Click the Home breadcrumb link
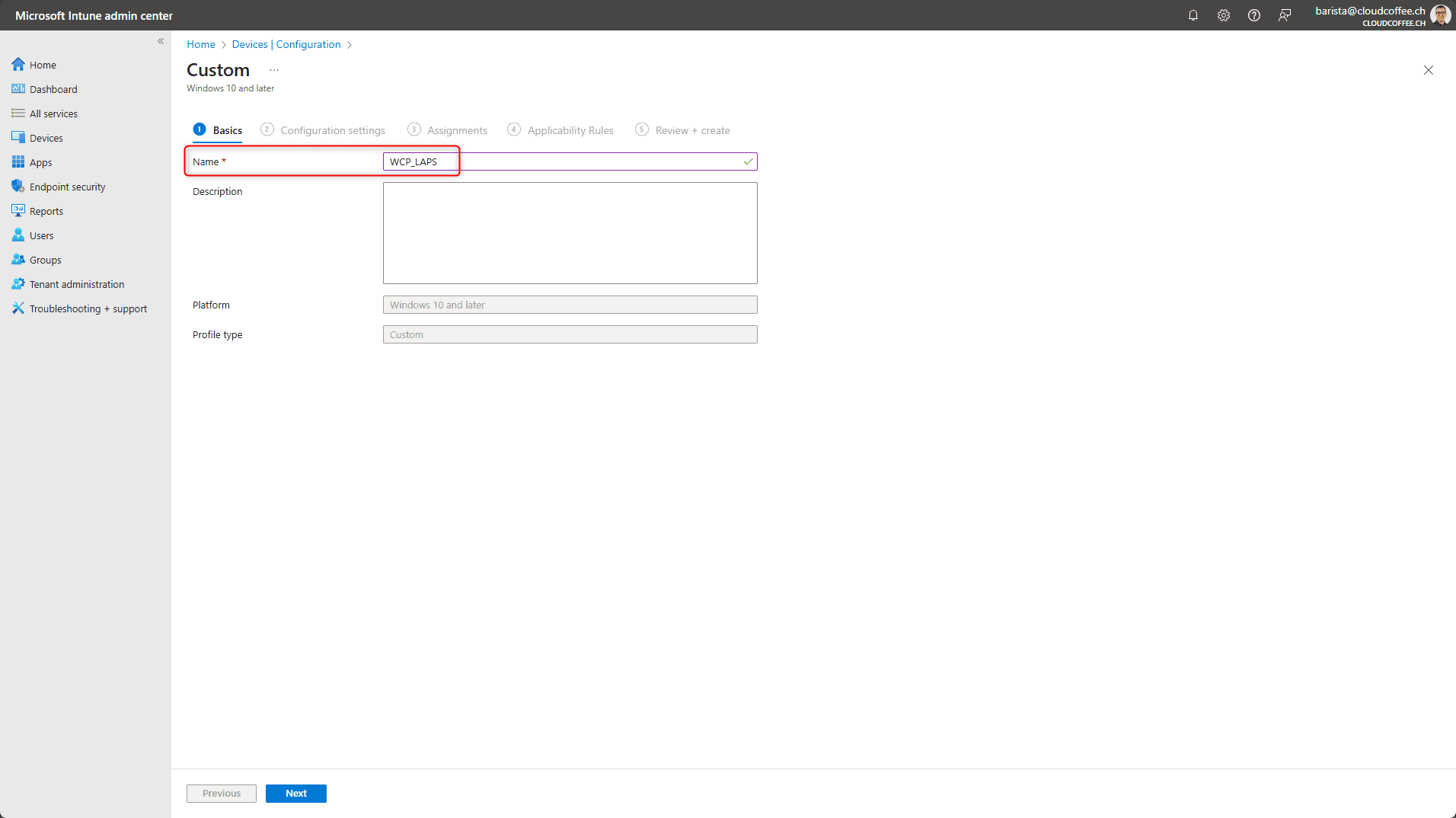The width and height of the screenshot is (1456, 818). pos(200,44)
